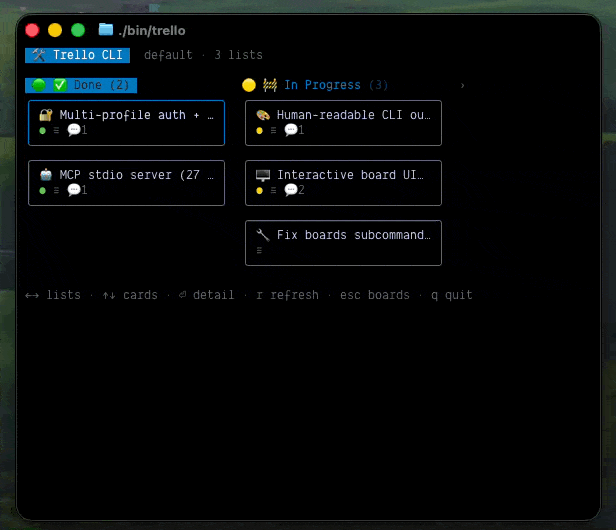Click the lock icon on Multi-profile auth card
The width and height of the screenshot is (616, 530).
(x=46, y=115)
